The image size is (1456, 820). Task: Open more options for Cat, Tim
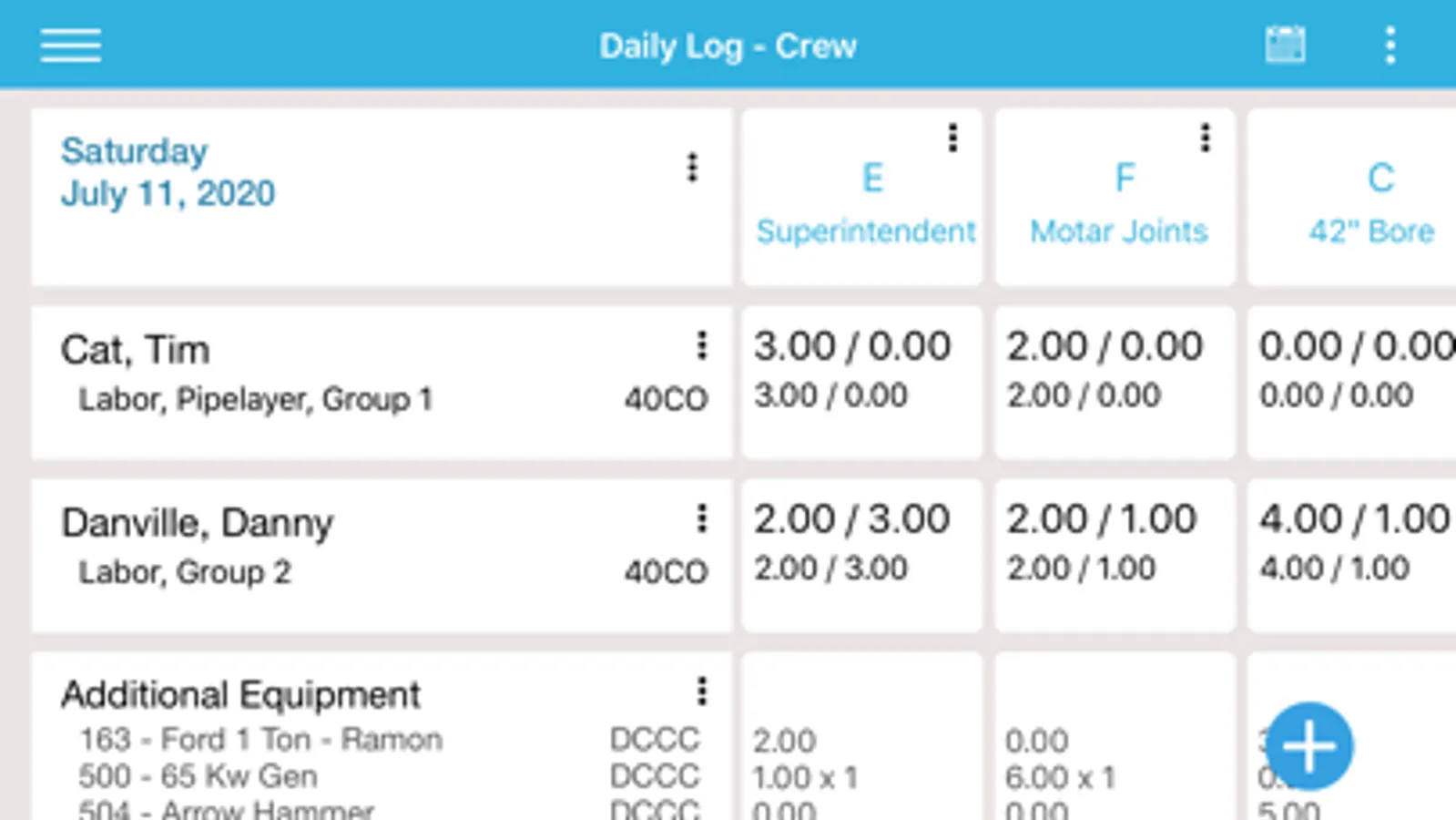pos(701,345)
